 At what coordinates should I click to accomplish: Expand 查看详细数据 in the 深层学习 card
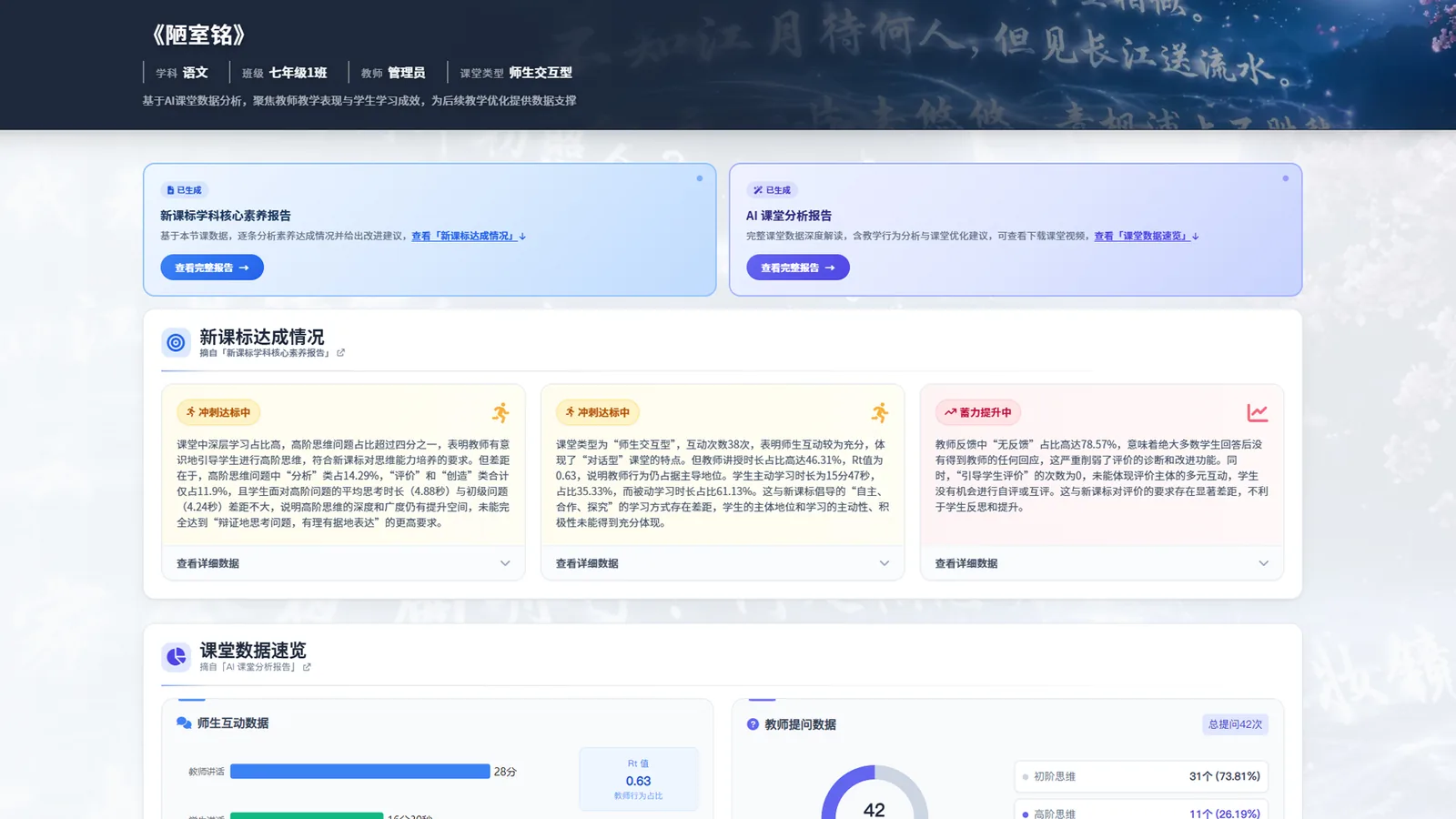coord(343,563)
